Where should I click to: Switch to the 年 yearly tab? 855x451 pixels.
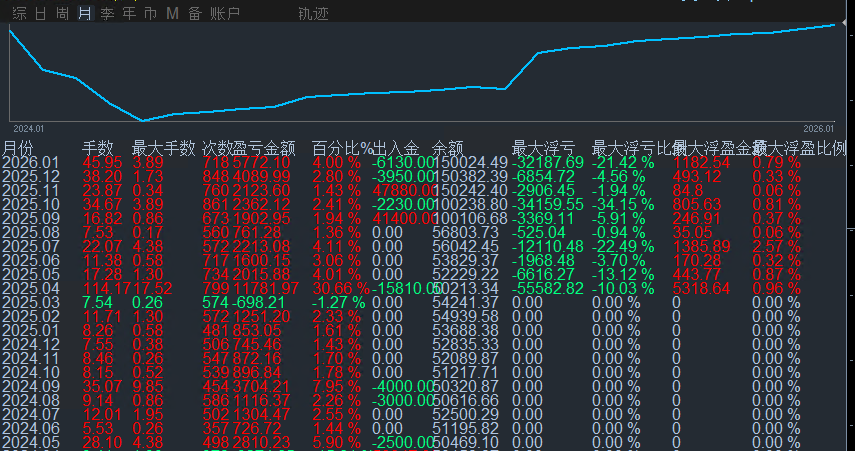click(129, 14)
